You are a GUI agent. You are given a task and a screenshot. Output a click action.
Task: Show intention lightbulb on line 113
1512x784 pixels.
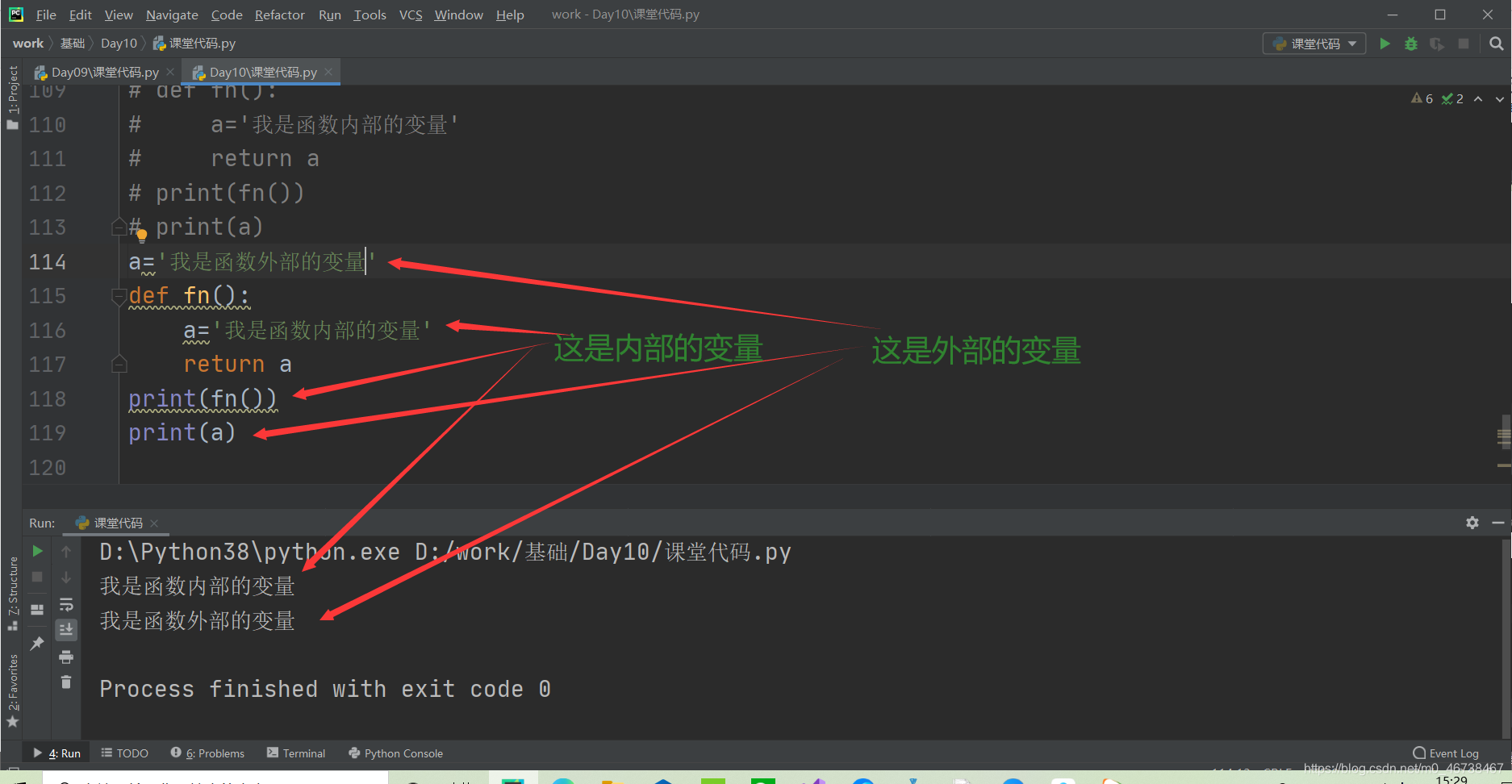tap(142, 236)
